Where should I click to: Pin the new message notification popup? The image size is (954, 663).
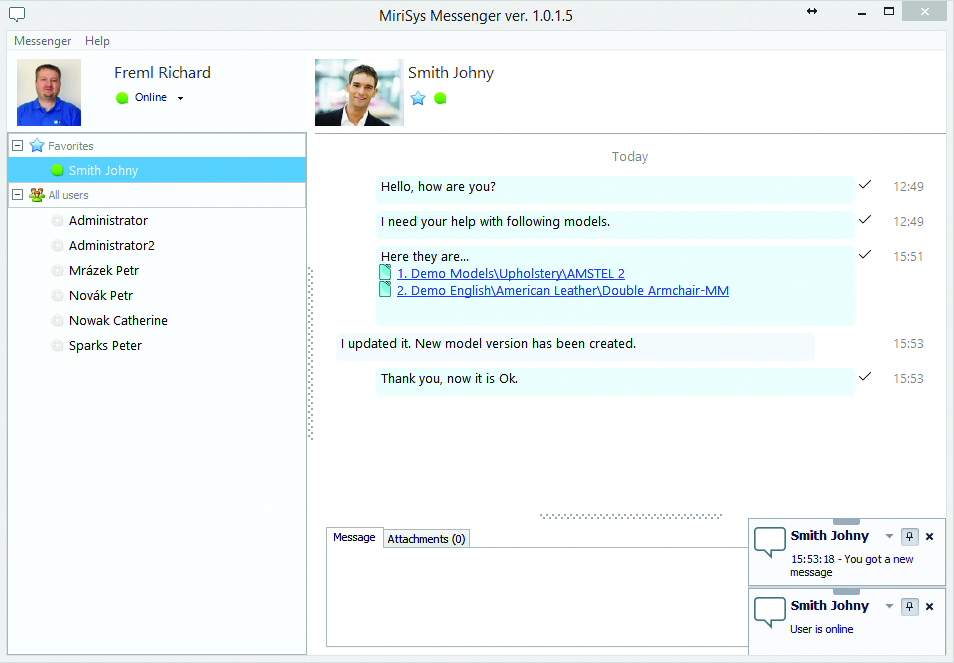(909, 536)
